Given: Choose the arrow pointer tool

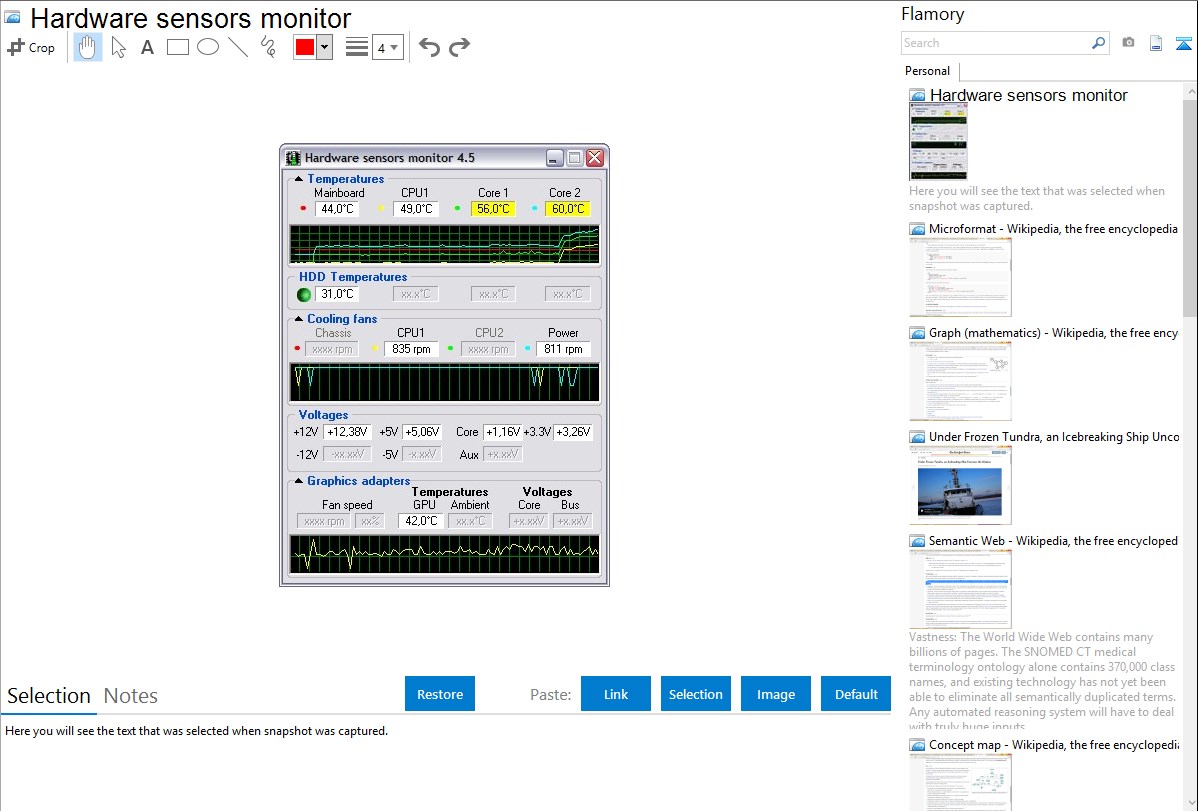Looking at the screenshot, I should point(119,47).
